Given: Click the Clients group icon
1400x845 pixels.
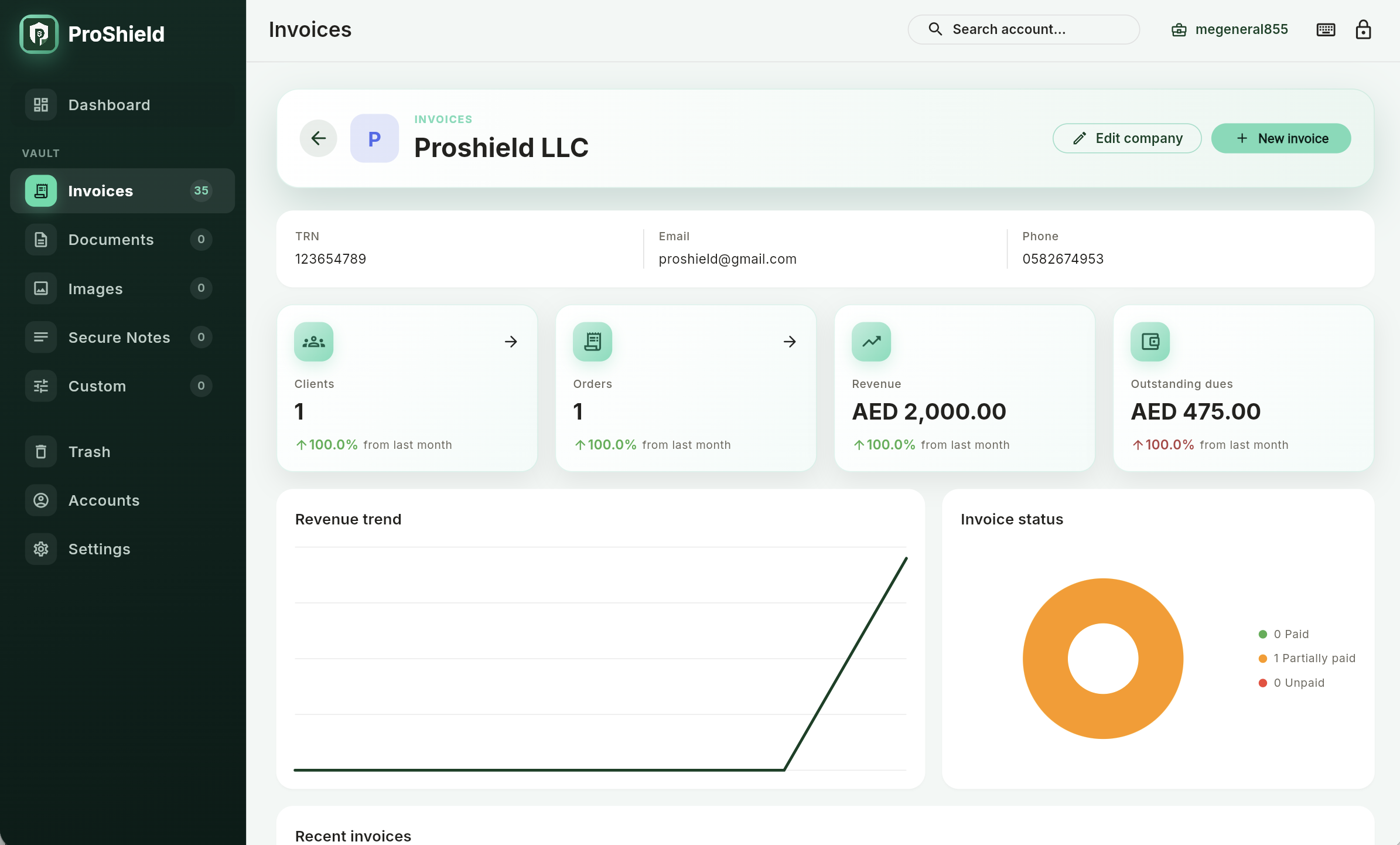Looking at the screenshot, I should coord(314,342).
